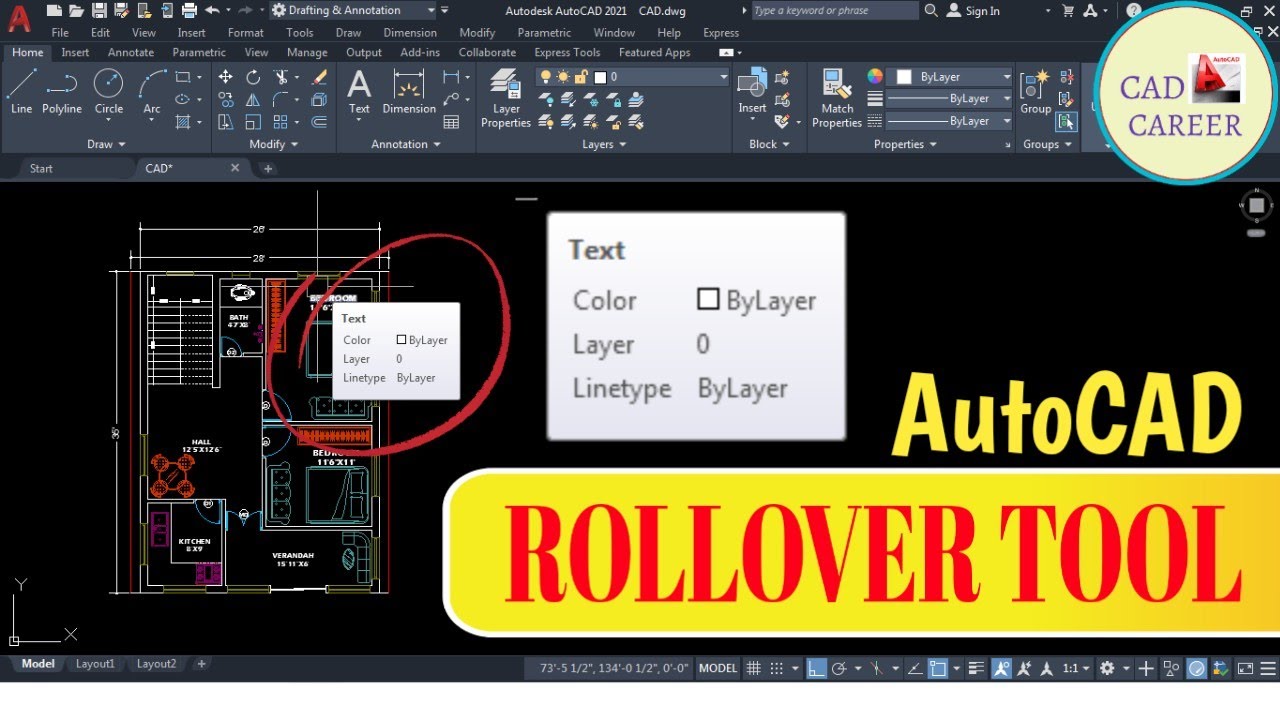Activate the Move tool
This screenshot has height=720, width=1280.
tap(226, 77)
